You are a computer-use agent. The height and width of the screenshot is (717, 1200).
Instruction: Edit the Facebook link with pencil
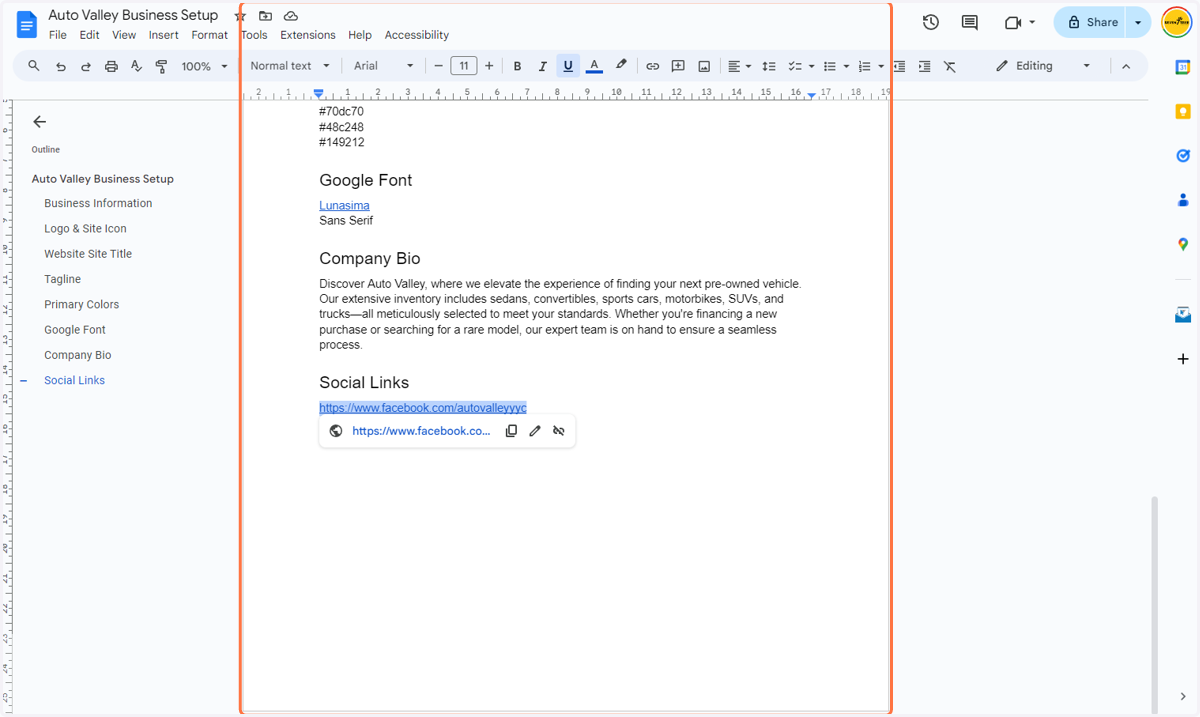(x=535, y=431)
